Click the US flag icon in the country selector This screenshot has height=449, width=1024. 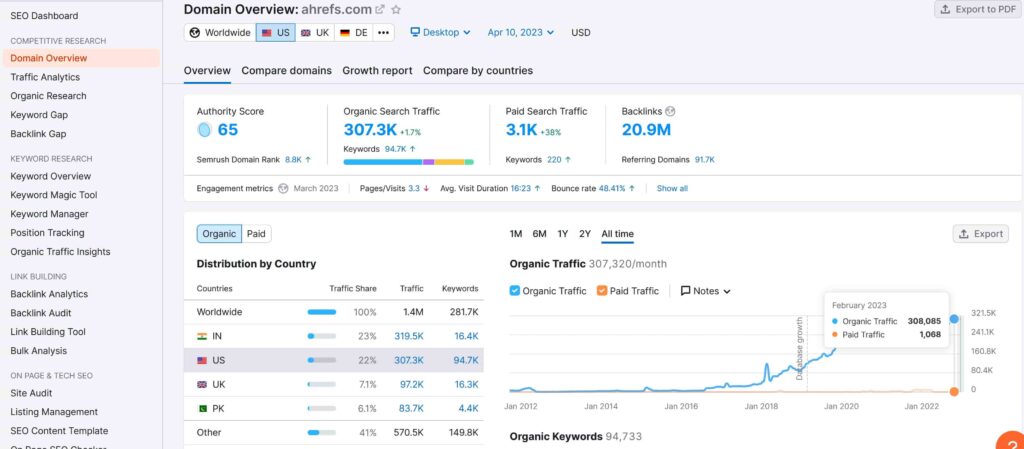coord(266,33)
